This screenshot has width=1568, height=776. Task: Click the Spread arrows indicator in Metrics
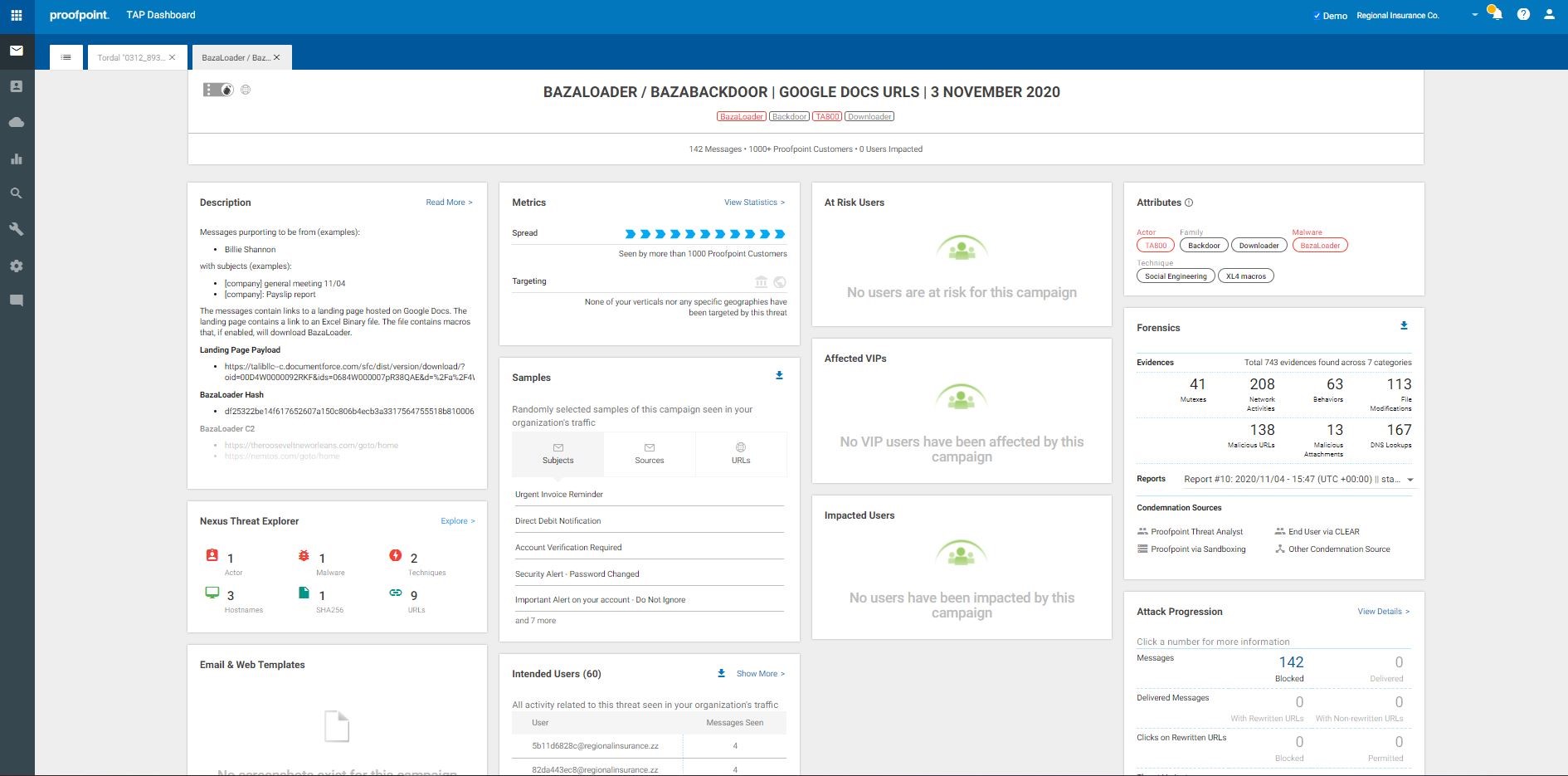click(x=705, y=233)
